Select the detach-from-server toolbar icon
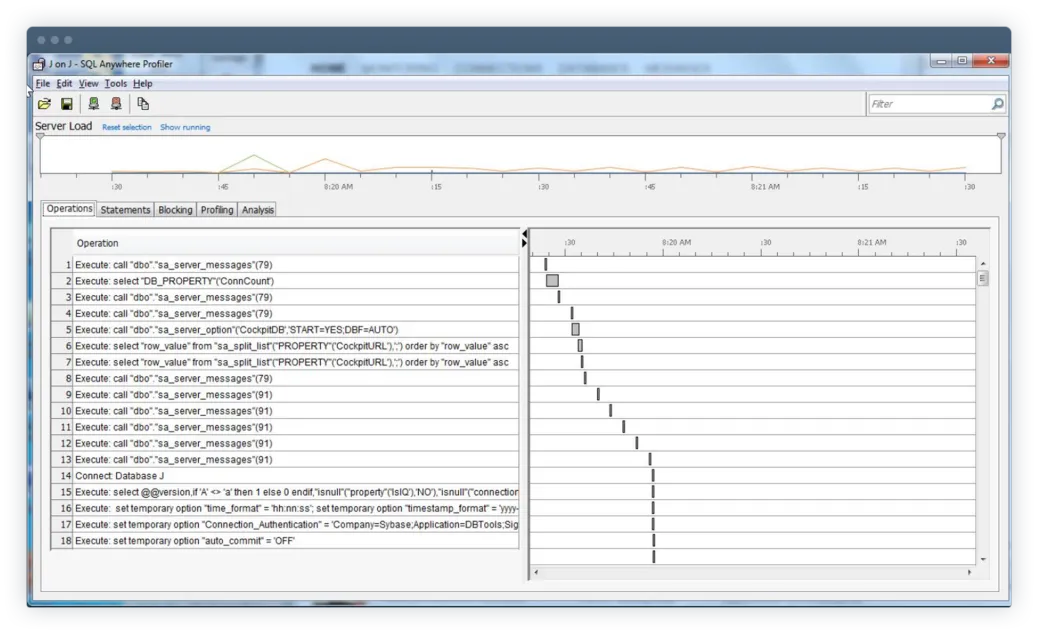Viewport: 1038px width, 634px height. 117,103
